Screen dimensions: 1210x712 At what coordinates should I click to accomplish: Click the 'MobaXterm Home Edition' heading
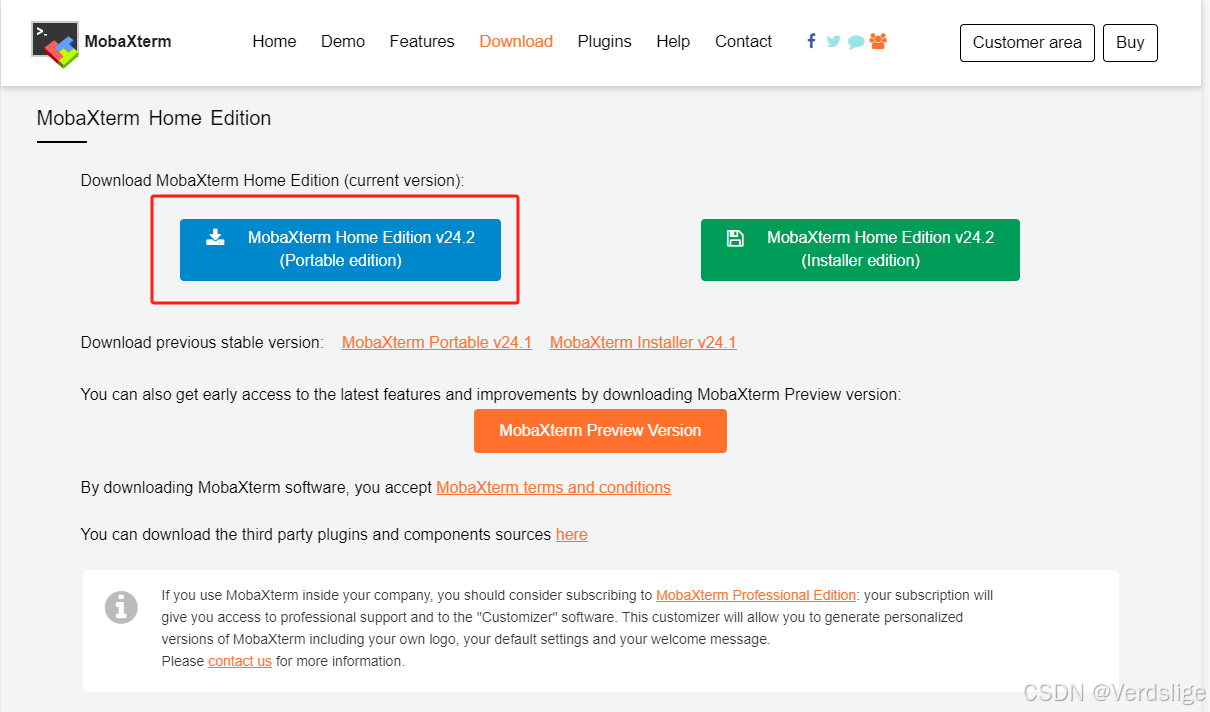coord(154,118)
